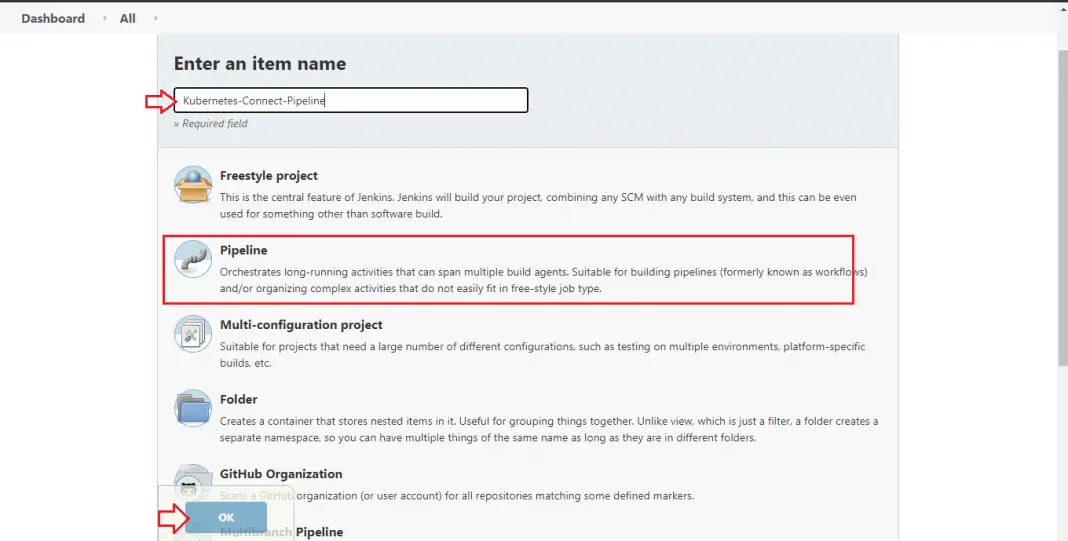The image size is (1068, 541).
Task: Pick the Multi-configuration project title
Action: point(301,325)
